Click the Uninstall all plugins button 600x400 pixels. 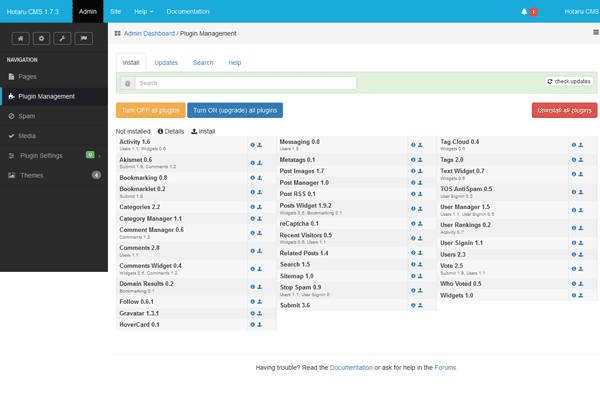click(564, 109)
